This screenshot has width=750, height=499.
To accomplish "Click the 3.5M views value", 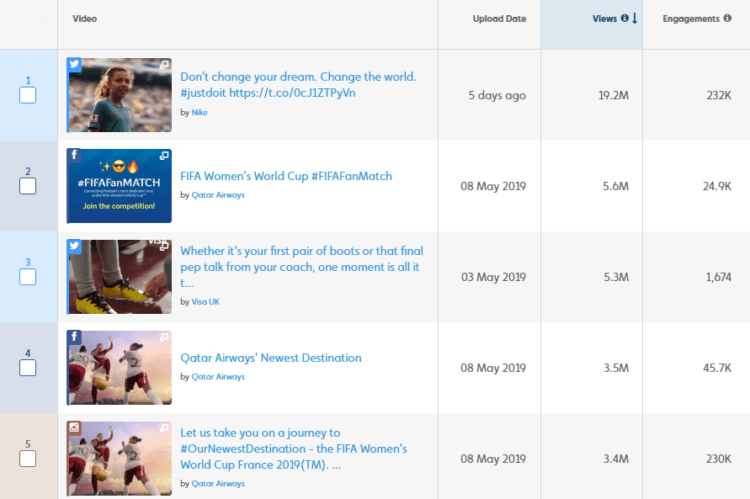I will tap(616, 368).
